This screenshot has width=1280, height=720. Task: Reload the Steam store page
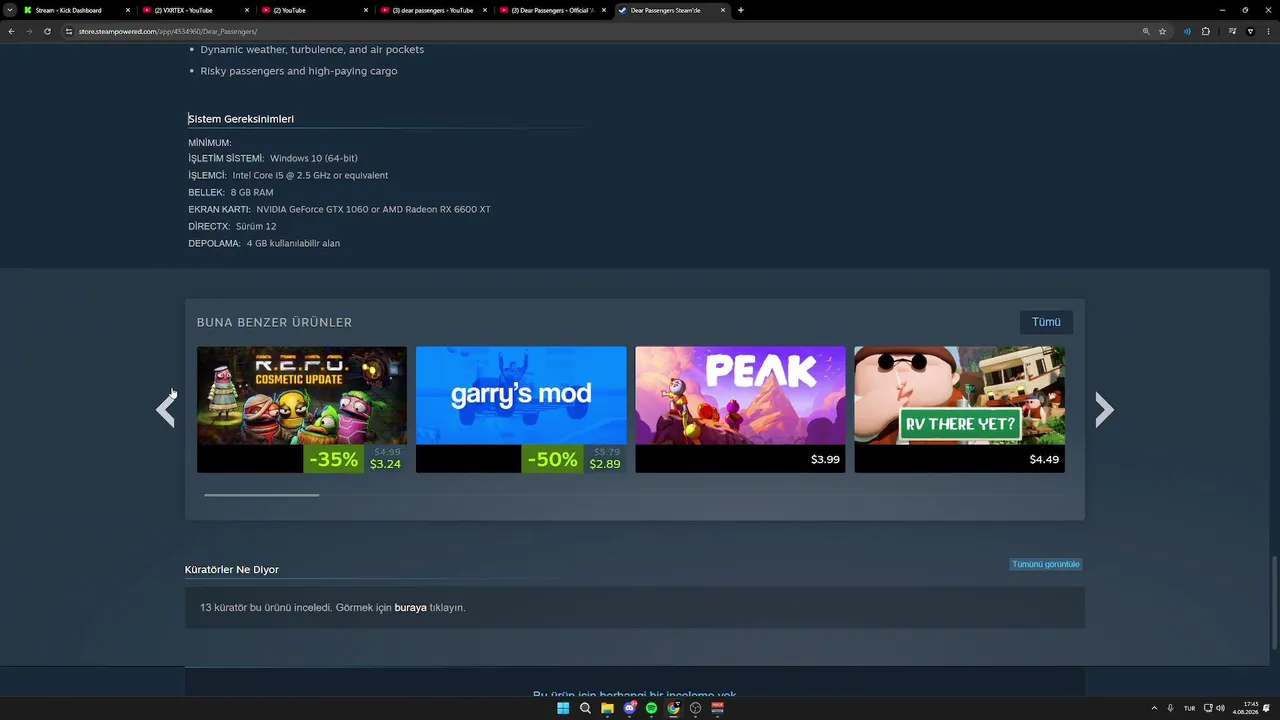[x=47, y=31]
